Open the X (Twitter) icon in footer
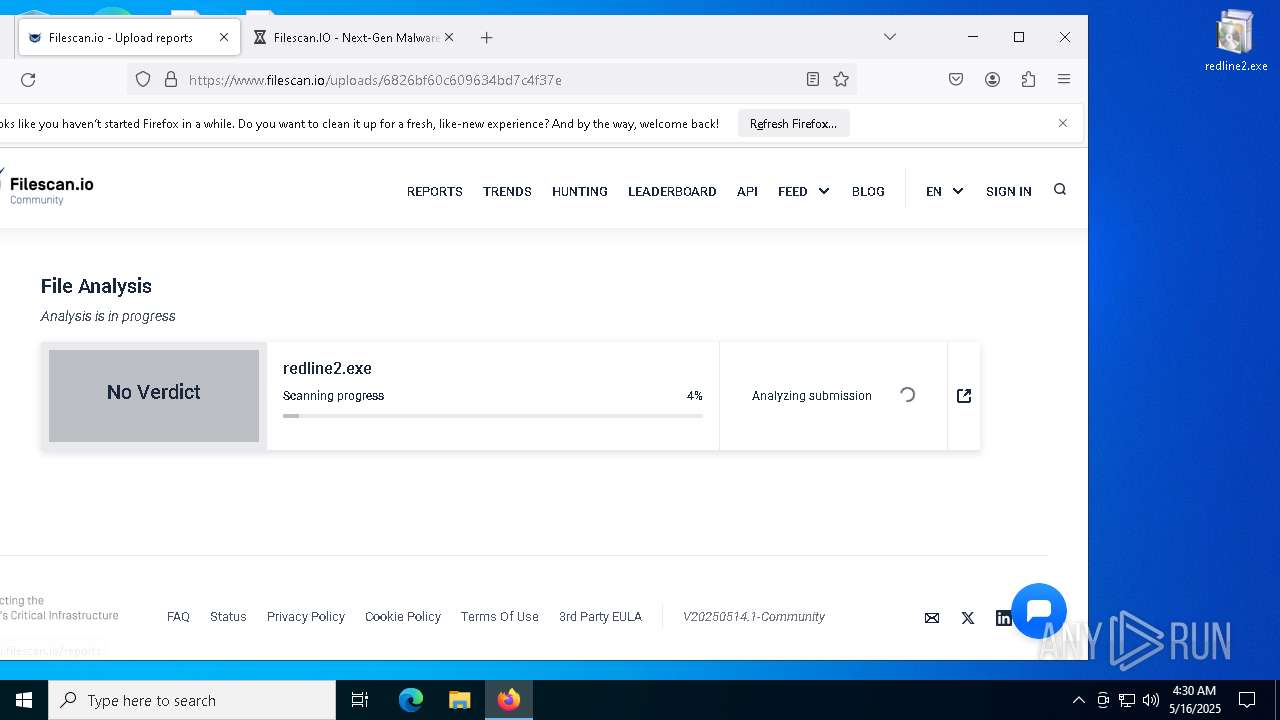1280x720 pixels. [968, 618]
